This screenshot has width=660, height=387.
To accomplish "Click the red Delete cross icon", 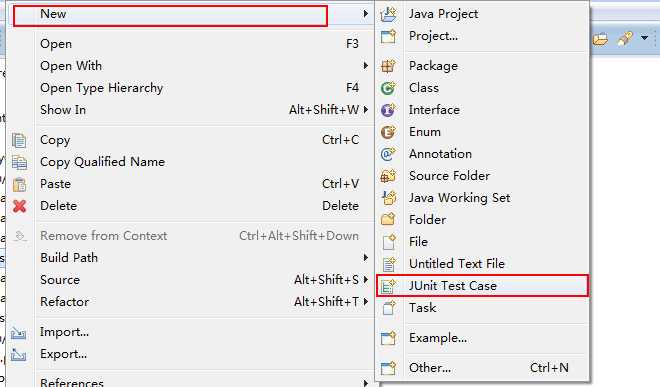I will click(19, 206).
